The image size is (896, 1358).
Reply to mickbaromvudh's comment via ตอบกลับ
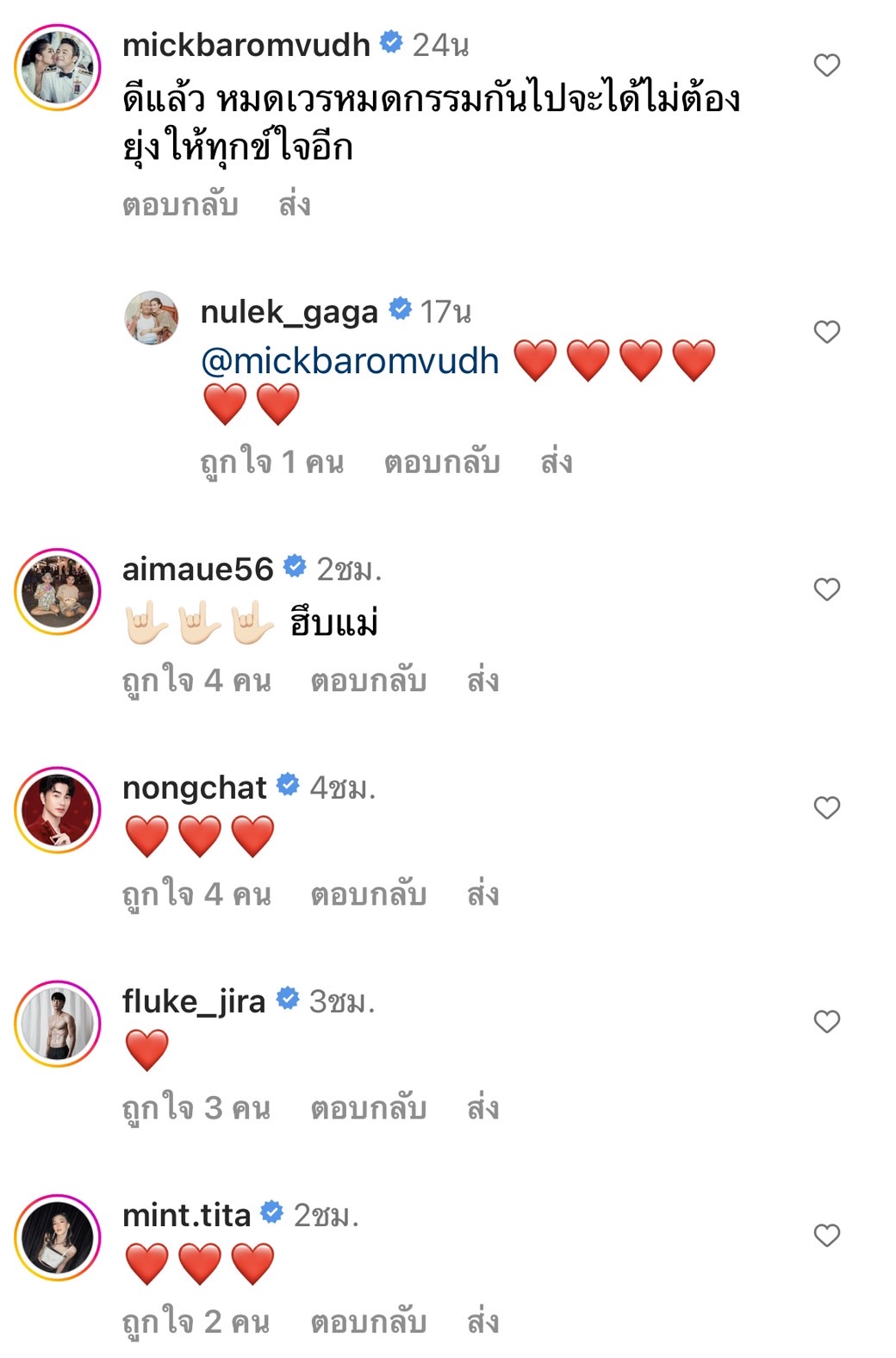pos(180,204)
